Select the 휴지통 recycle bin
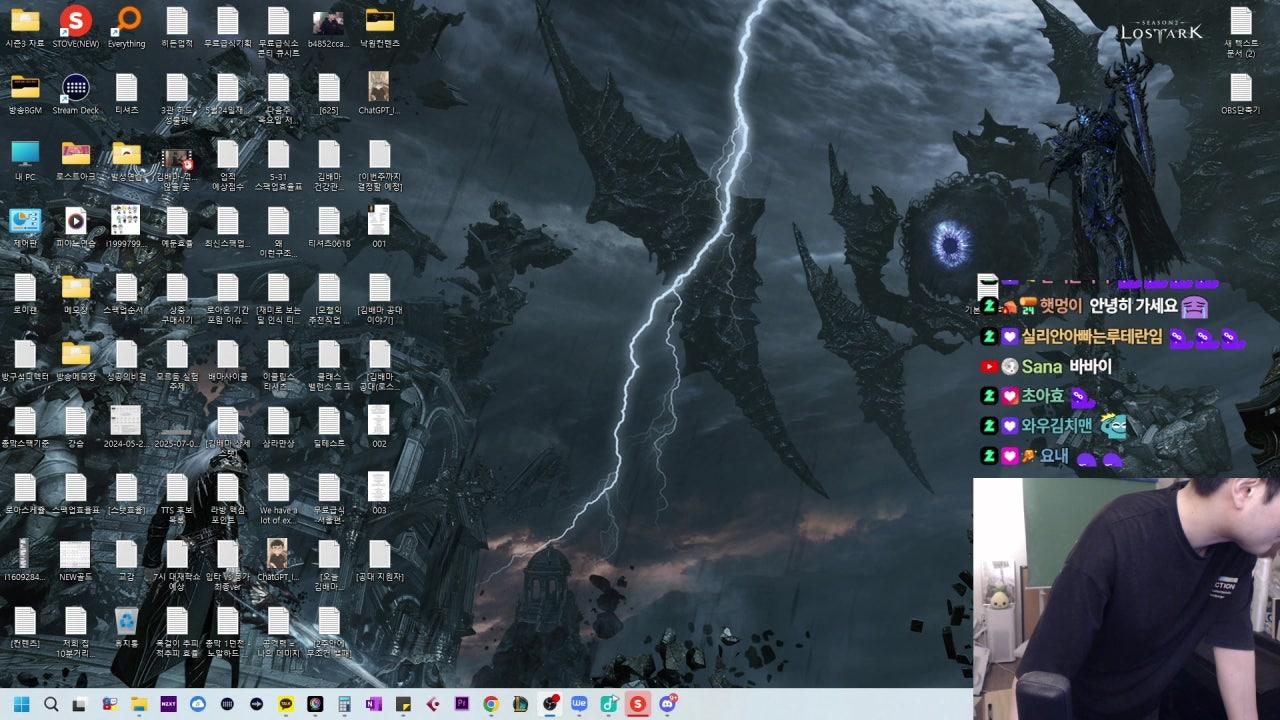1280x720 pixels. point(126,627)
